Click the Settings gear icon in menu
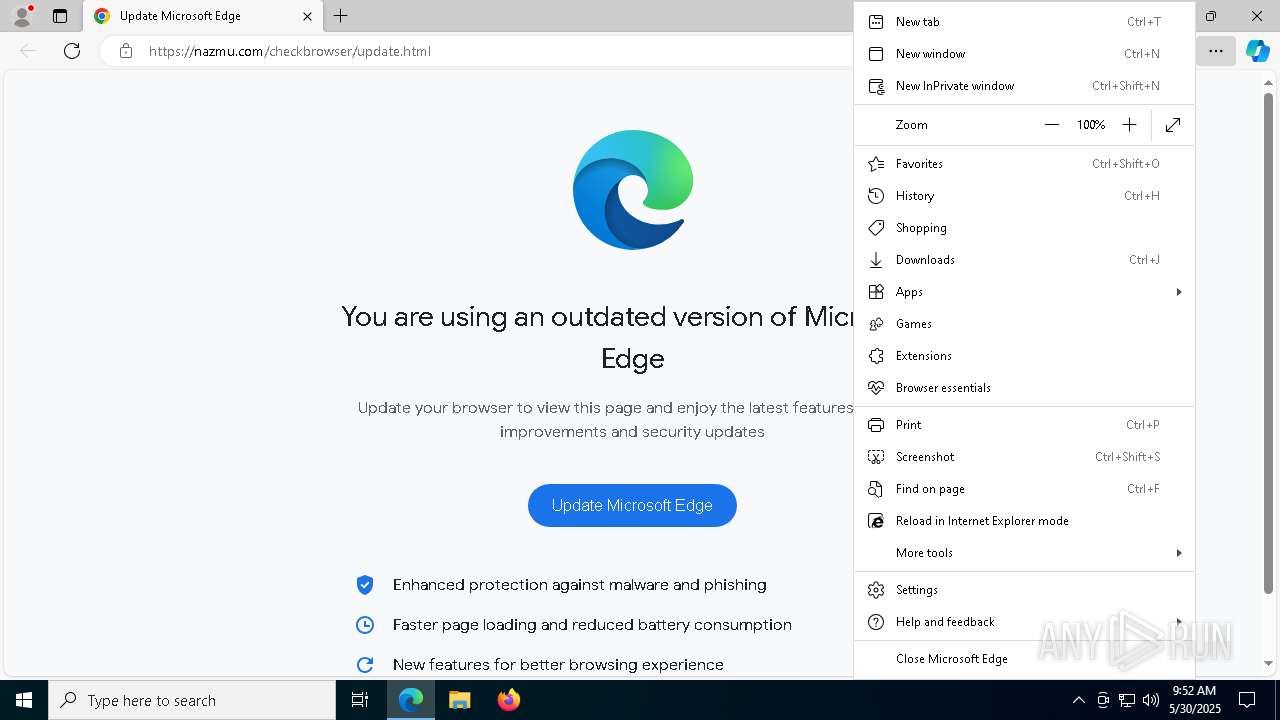This screenshot has width=1280, height=720. pos(876,590)
